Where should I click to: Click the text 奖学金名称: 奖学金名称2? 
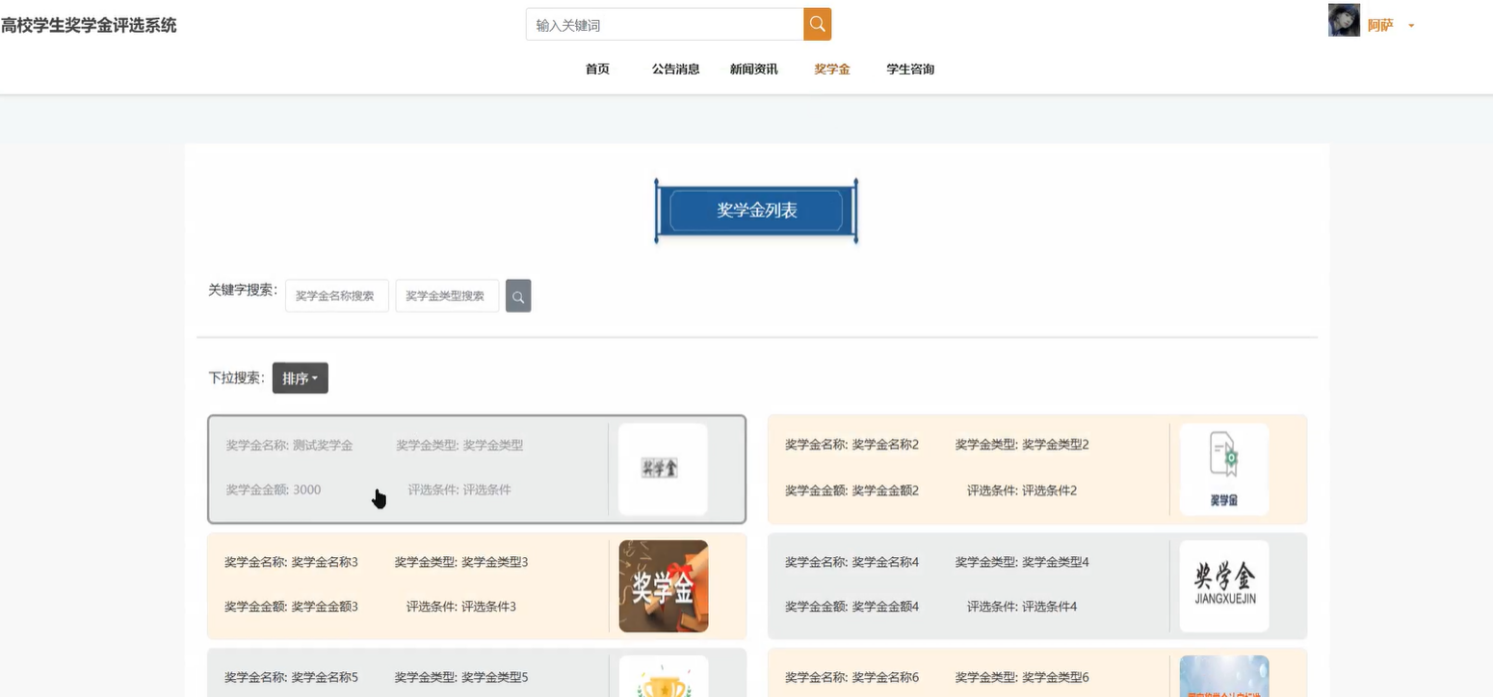click(852, 445)
